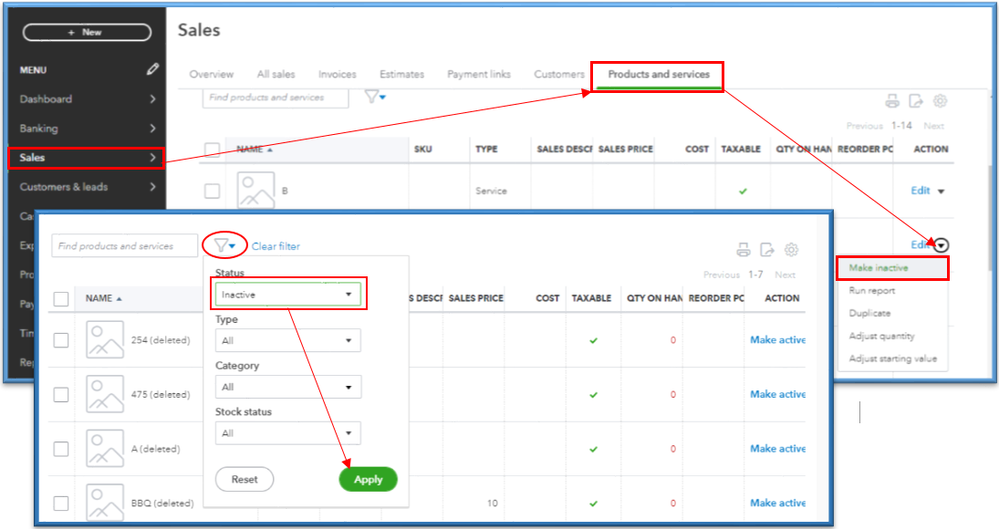Open action dropdown arrow beside product B Edit
This screenshot has height=529, width=999.
coord(941,191)
